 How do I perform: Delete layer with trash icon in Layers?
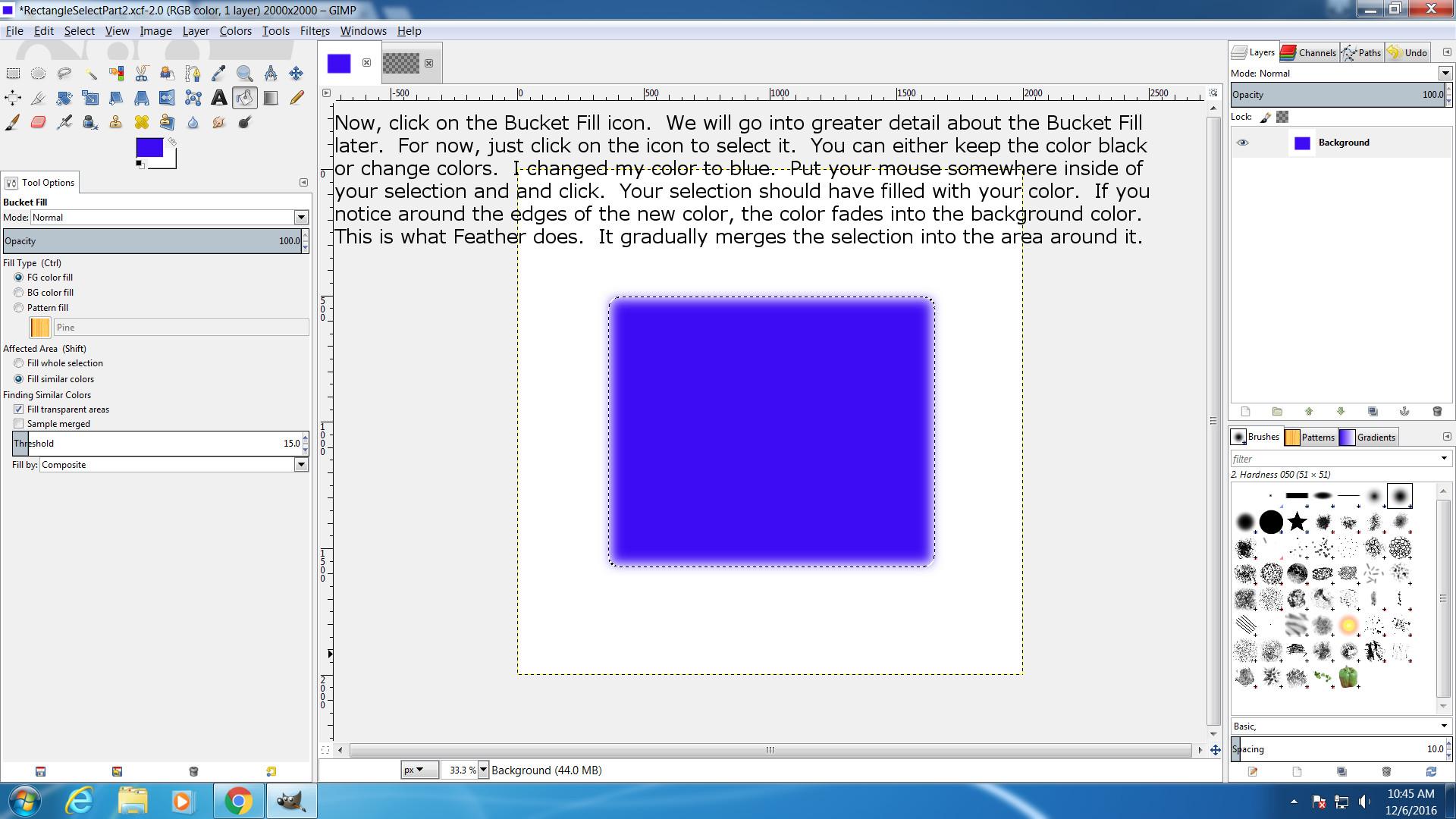(x=1436, y=411)
